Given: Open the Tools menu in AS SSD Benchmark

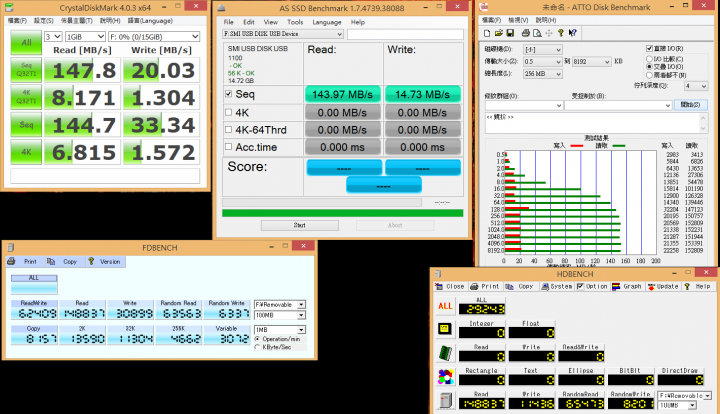Looking at the screenshot, I should tap(295, 22).
